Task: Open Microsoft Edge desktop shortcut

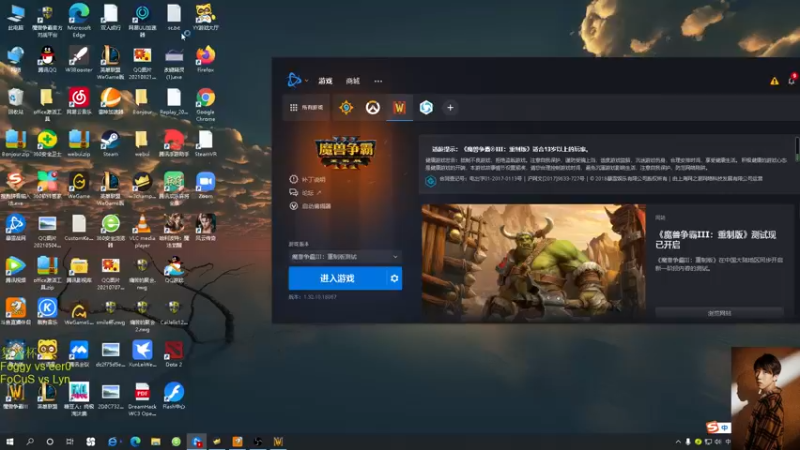Action: point(79,20)
